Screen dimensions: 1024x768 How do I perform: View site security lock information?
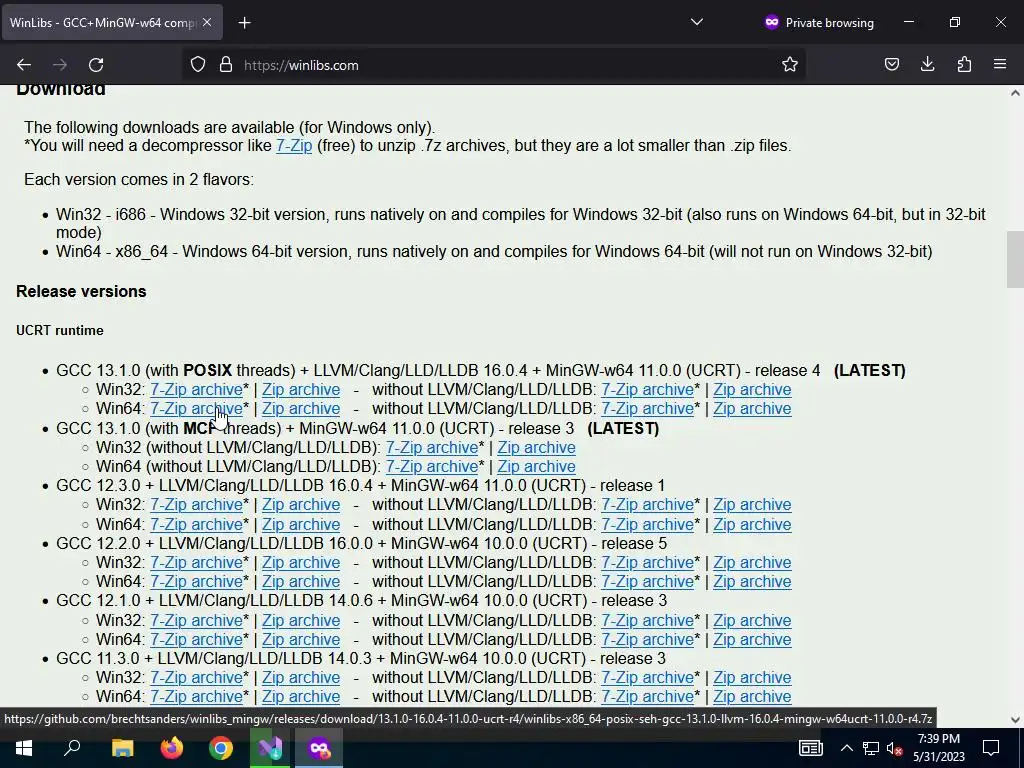226,65
